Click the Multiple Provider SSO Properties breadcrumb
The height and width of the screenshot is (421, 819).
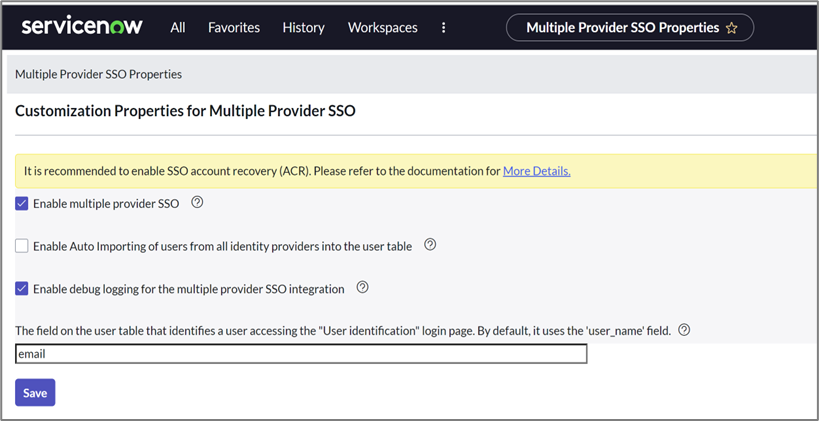coord(98,74)
